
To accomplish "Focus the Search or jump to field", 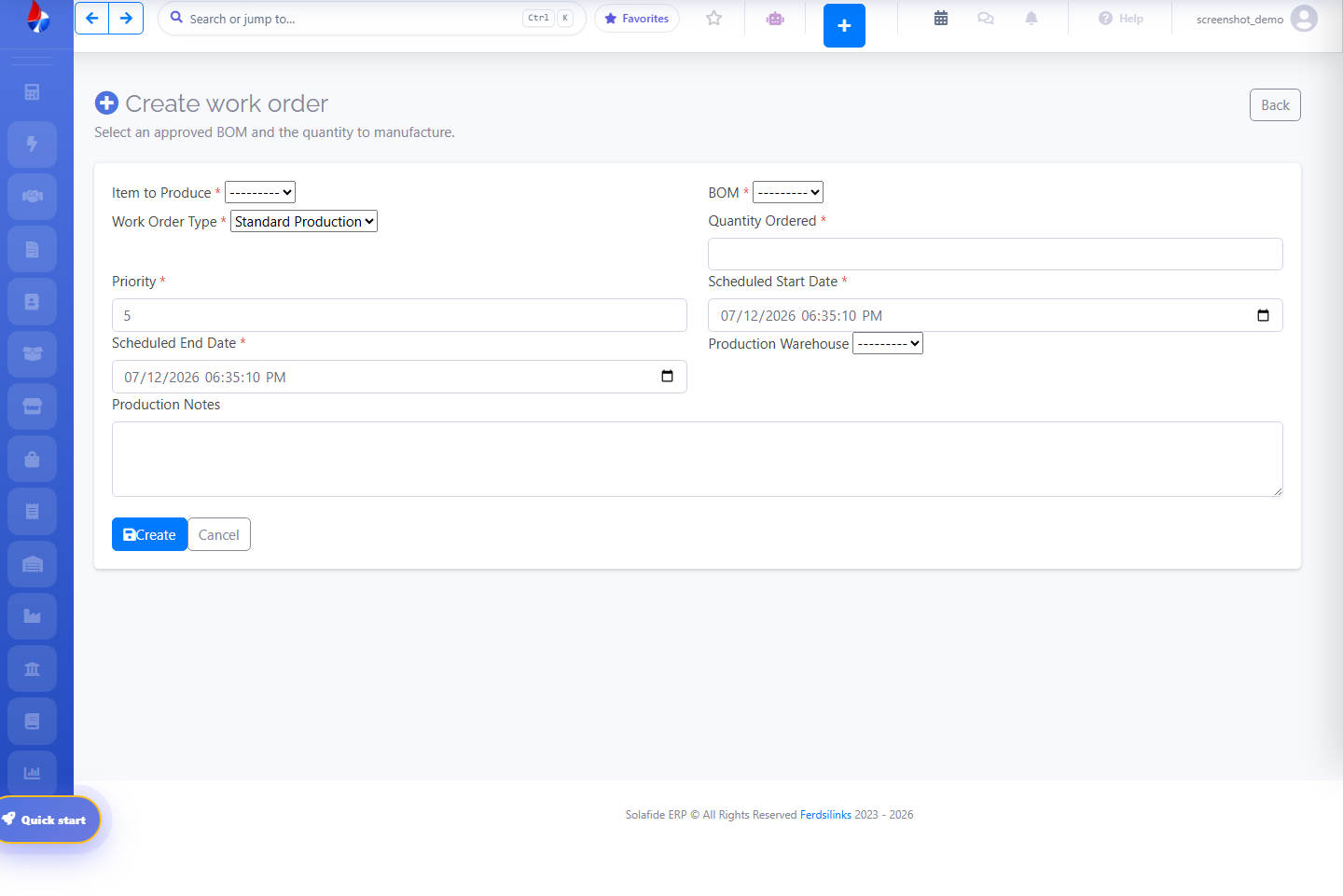I will tap(371, 19).
